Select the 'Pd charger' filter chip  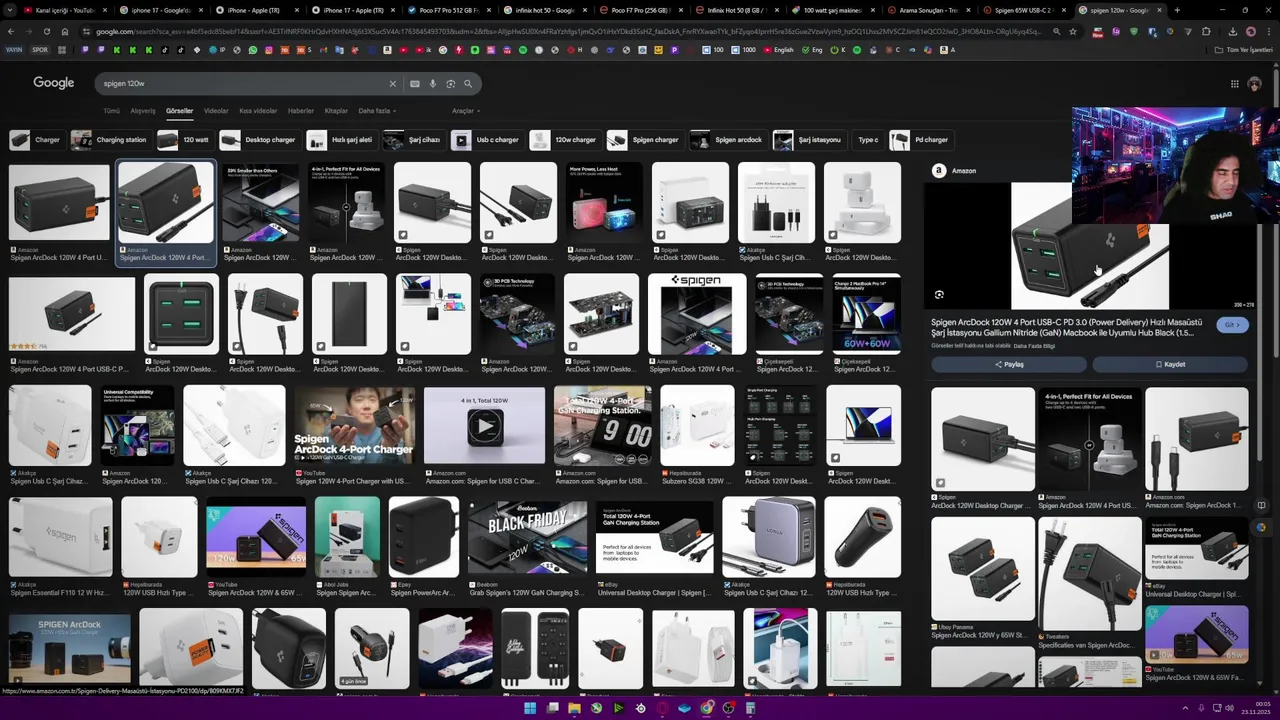pos(920,140)
